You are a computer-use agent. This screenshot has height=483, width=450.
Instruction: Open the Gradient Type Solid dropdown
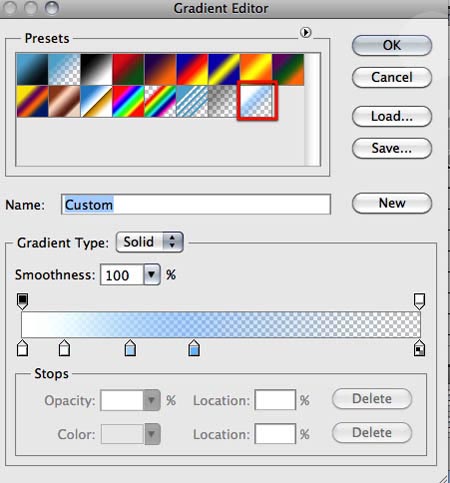tap(150, 242)
